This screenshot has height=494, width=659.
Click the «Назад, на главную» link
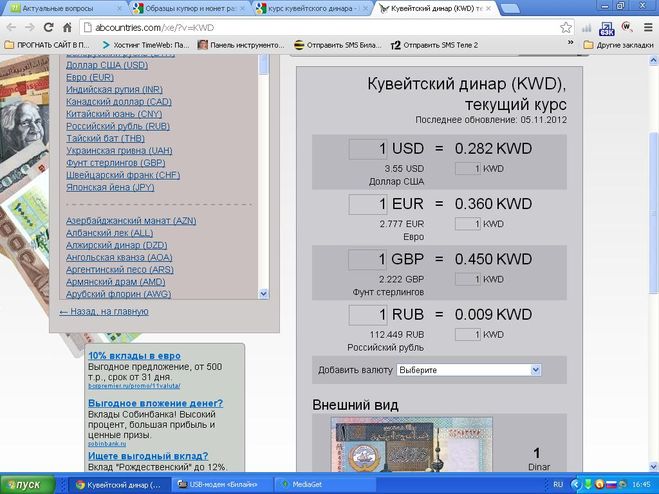coord(103,312)
